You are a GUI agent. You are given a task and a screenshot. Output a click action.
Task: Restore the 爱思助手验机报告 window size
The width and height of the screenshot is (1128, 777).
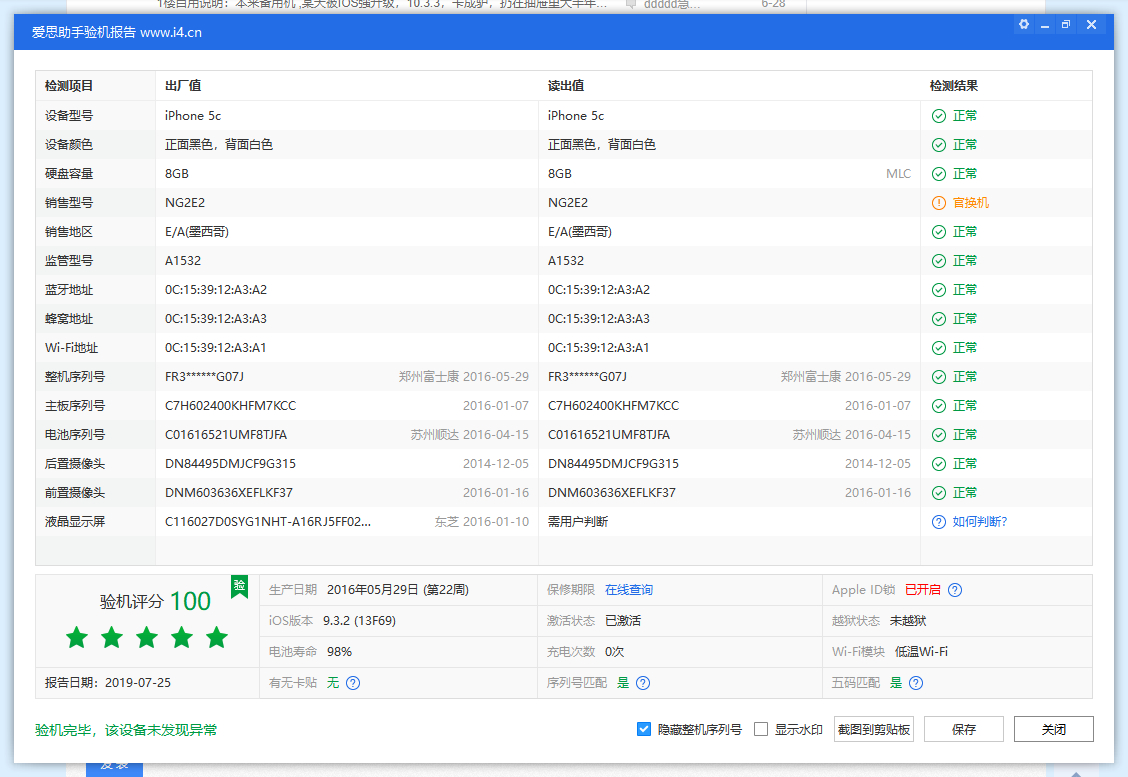(x=1066, y=24)
